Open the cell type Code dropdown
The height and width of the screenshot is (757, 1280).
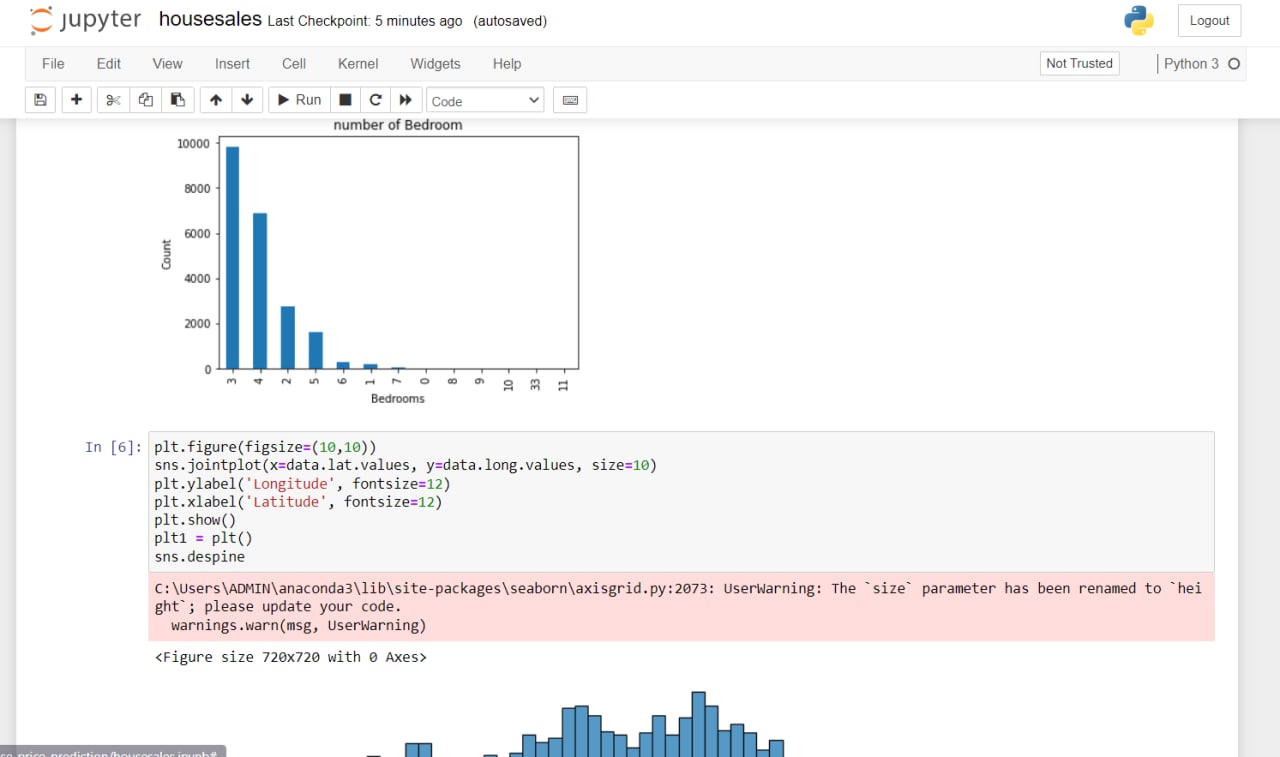pos(486,100)
